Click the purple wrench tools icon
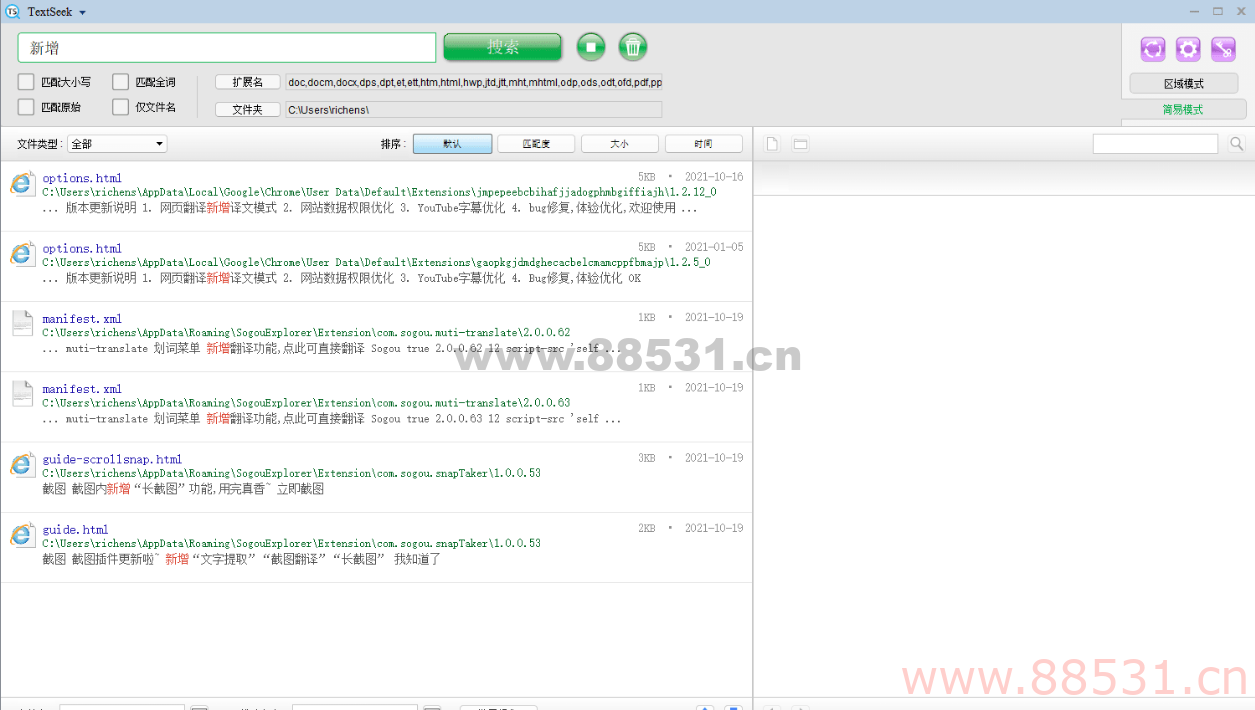 click(x=1223, y=49)
